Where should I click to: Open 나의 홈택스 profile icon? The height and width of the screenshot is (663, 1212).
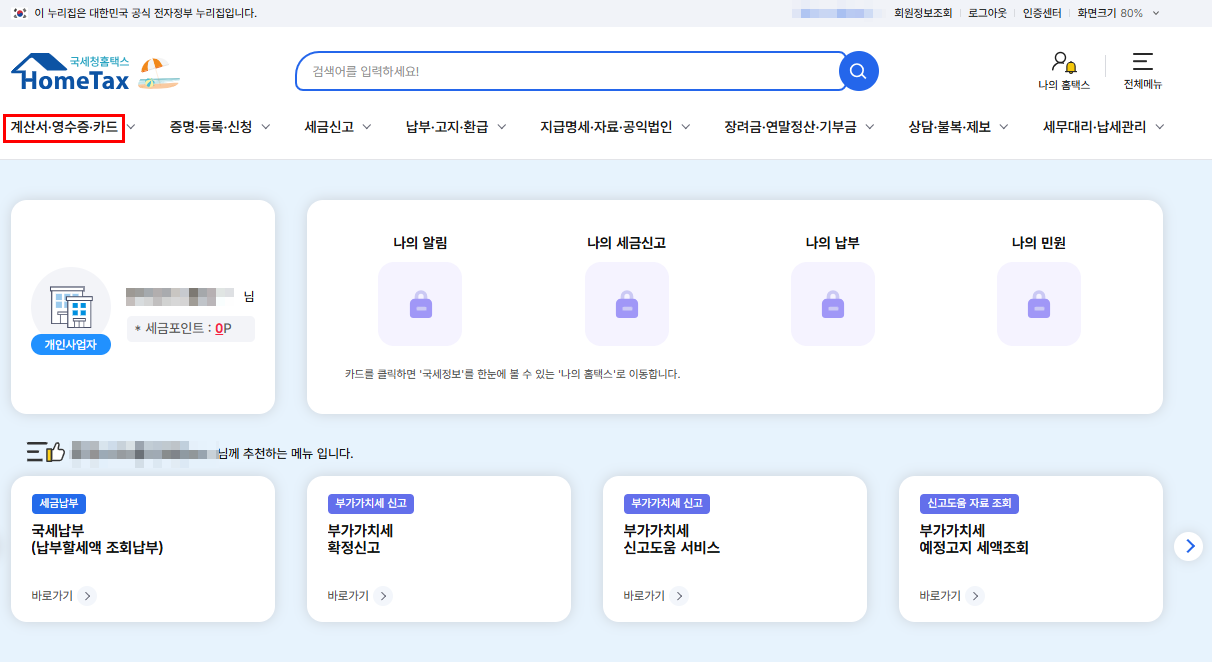(1063, 63)
